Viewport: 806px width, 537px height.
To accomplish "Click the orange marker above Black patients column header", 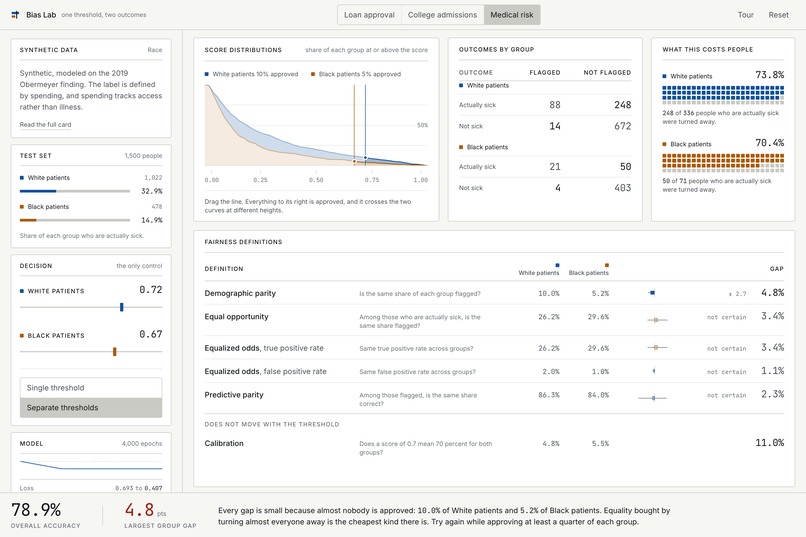I will click(607, 265).
